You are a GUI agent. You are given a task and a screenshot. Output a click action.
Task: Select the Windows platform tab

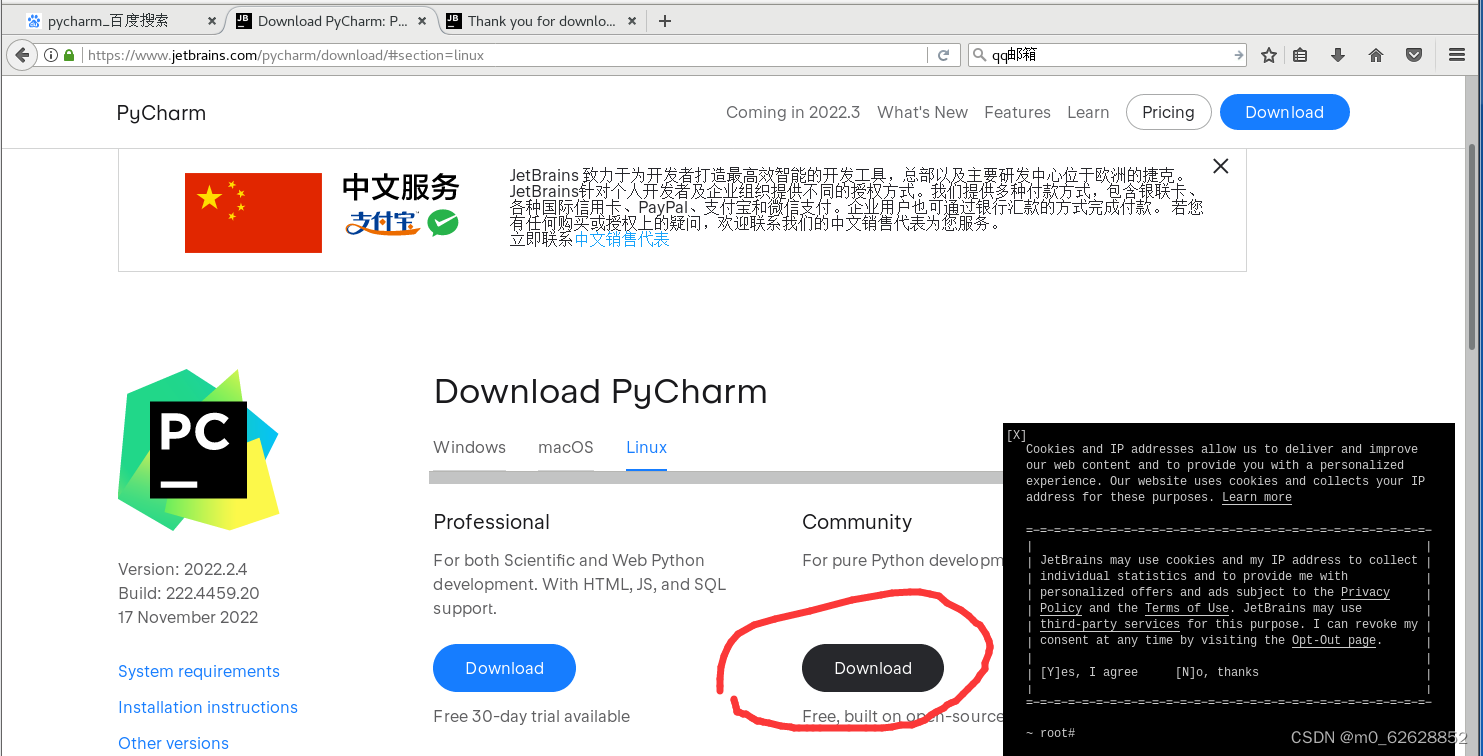click(469, 447)
